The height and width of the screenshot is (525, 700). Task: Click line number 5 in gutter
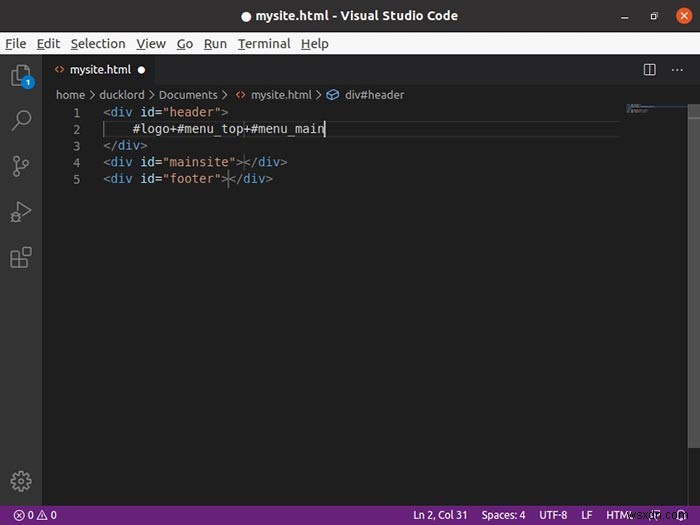click(x=77, y=179)
